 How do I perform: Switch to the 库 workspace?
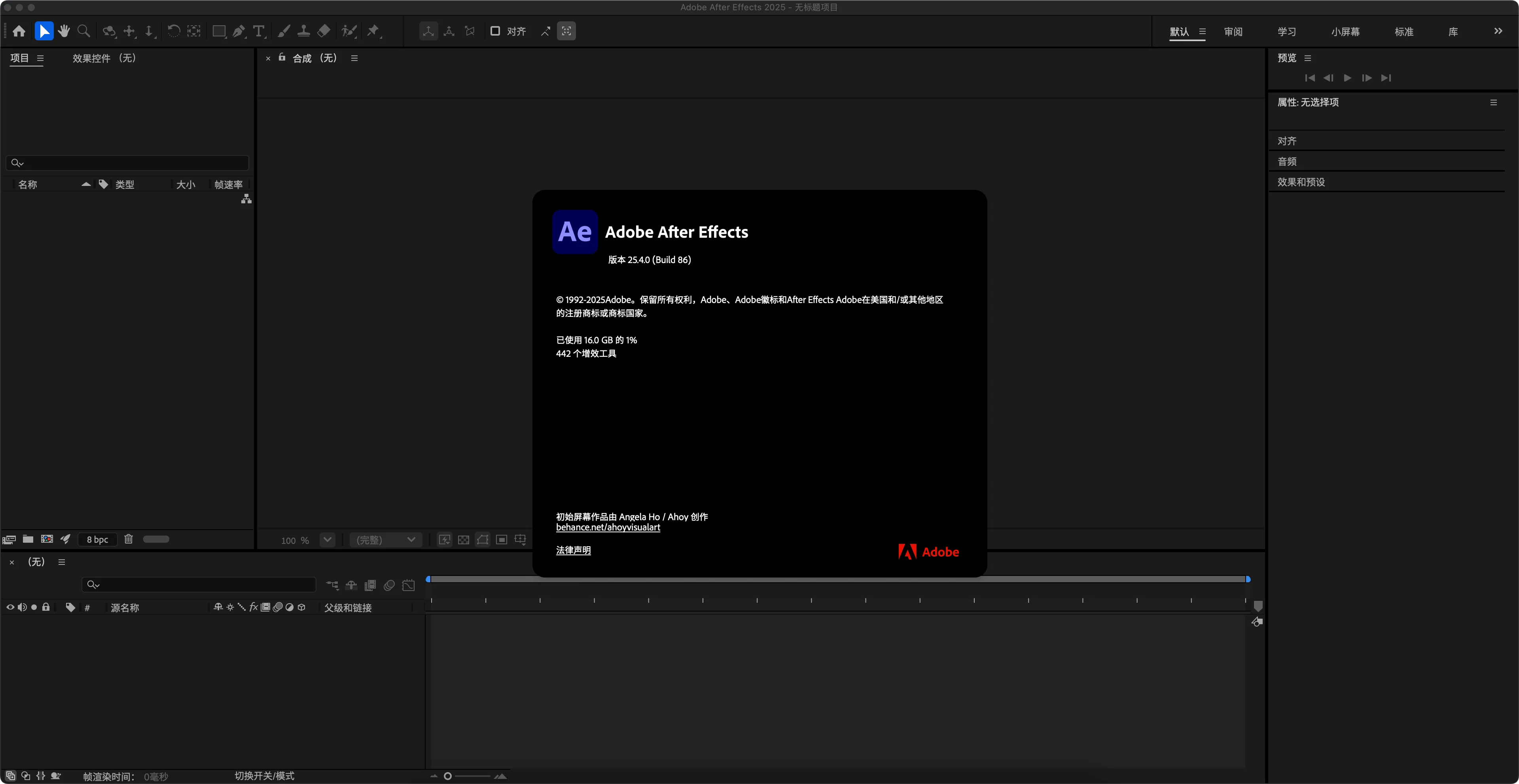click(1453, 32)
